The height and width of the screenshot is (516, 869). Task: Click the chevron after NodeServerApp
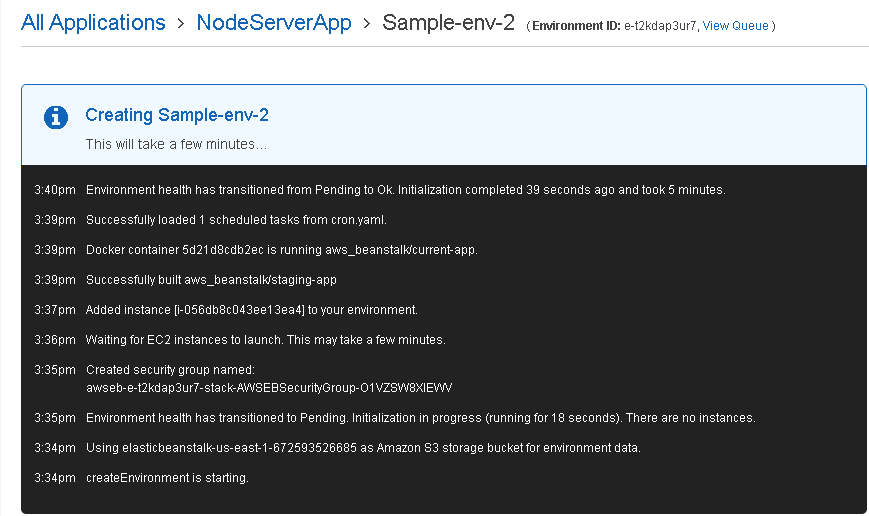(x=366, y=24)
